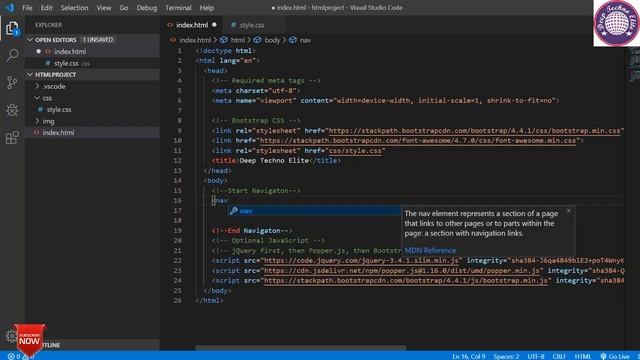
Task: Click the popper.min.js URL on line 23
Action: (402, 271)
